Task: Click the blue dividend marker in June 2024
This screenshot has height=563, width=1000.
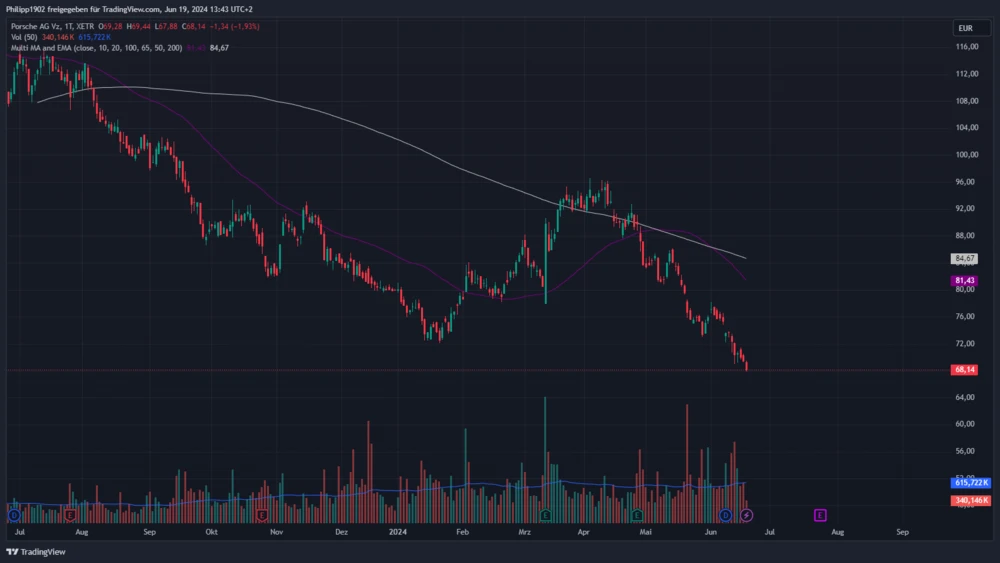Action: [x=726, y=515]
